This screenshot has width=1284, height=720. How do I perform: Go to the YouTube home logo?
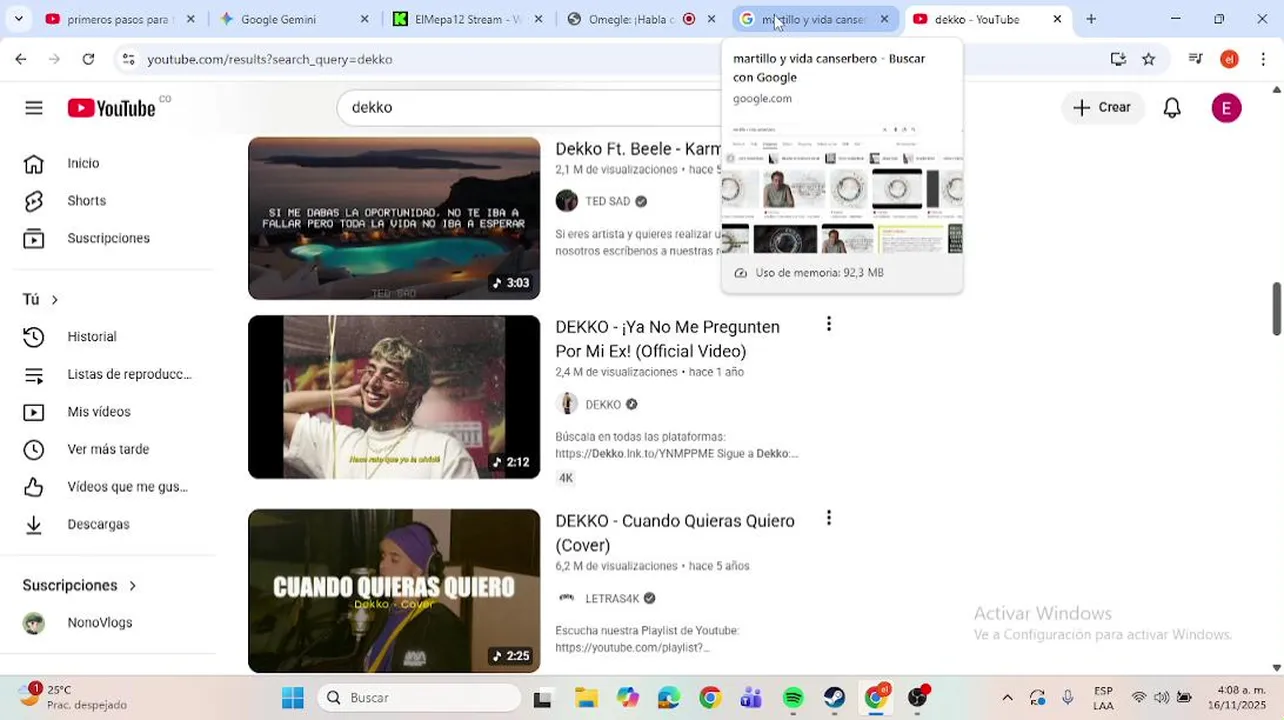[111, 108]
